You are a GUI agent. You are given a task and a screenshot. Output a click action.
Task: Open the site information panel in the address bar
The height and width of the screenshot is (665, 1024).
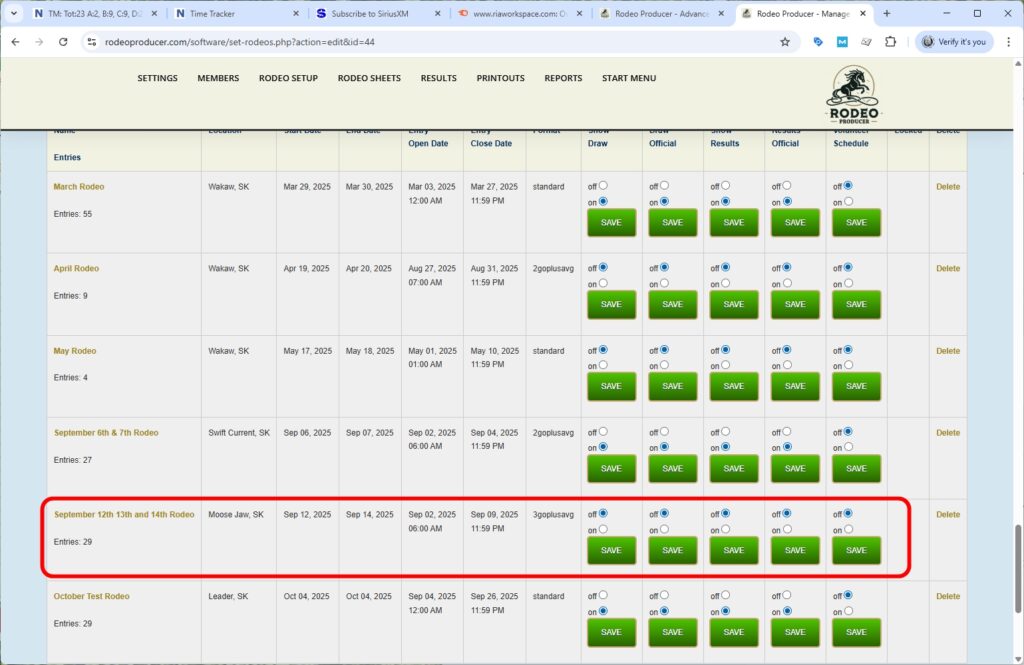(x=91, y=42)
